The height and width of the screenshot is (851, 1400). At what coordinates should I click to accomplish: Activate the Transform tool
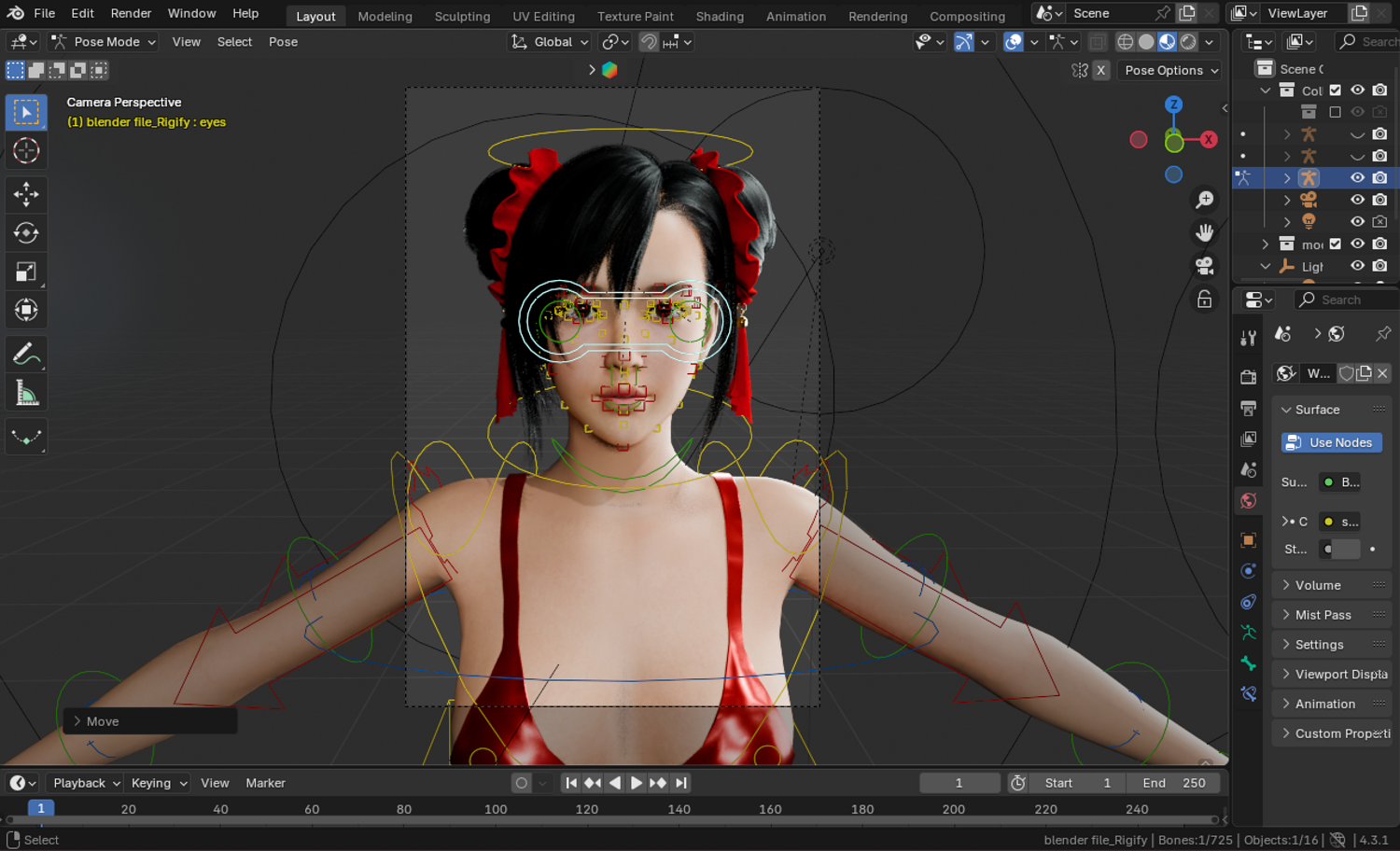(26, 310)
